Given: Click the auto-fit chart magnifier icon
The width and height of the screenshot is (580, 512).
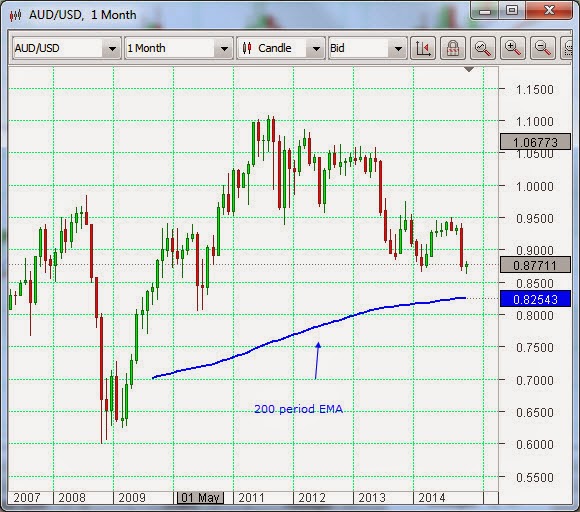Looking at the screenshot, I should (x=483, y=48).
